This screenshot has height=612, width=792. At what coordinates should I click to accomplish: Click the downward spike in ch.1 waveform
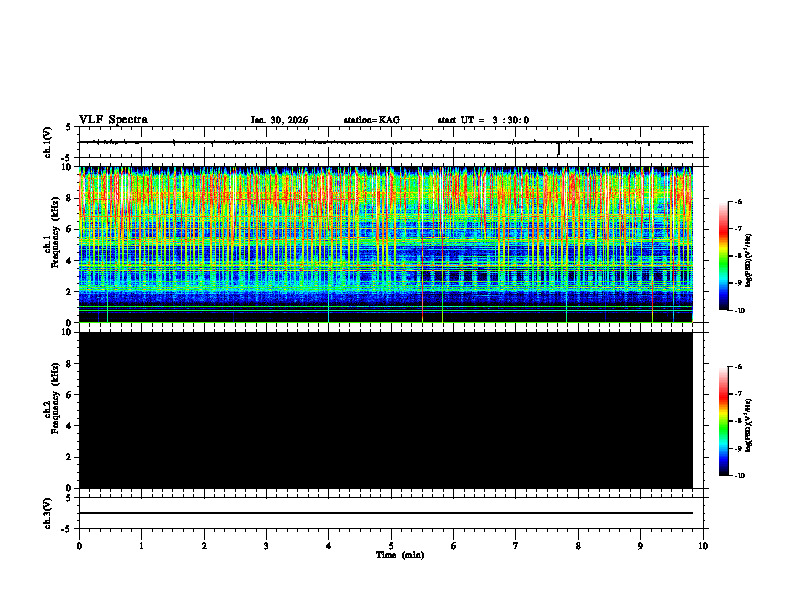tap(559, 149)
